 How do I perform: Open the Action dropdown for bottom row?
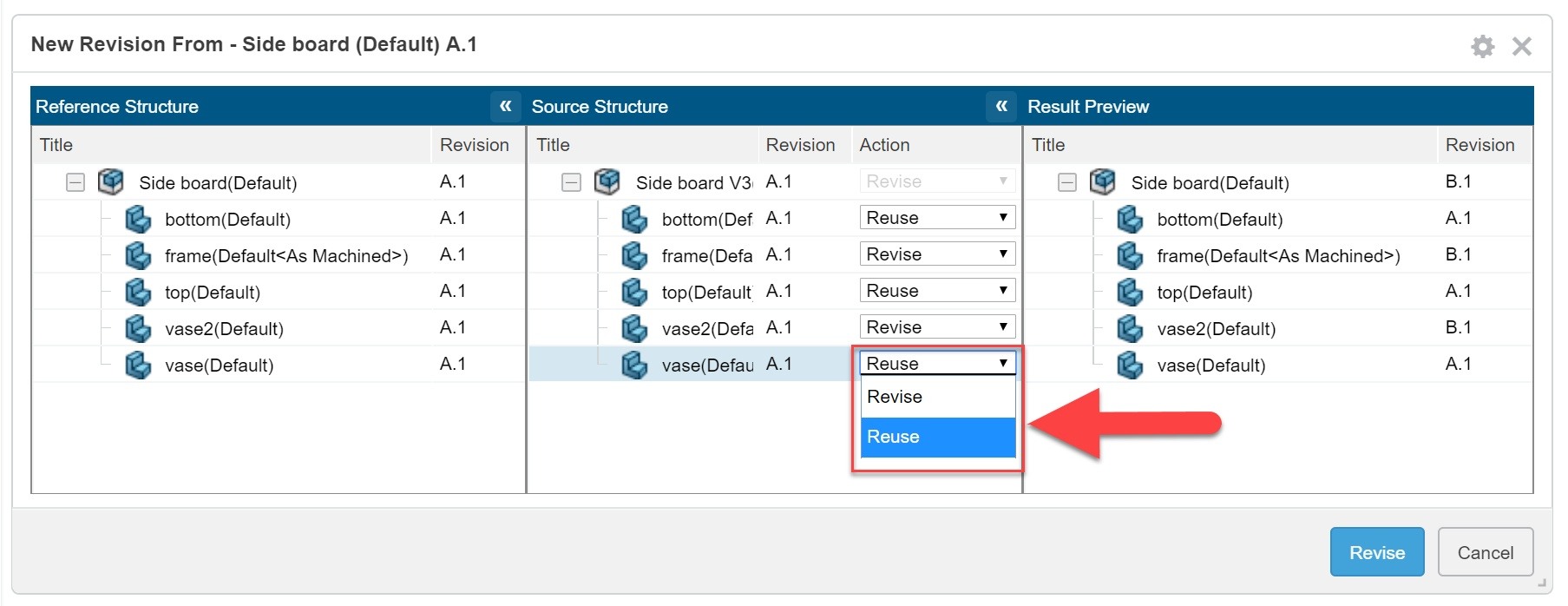(x=936, y=218)
